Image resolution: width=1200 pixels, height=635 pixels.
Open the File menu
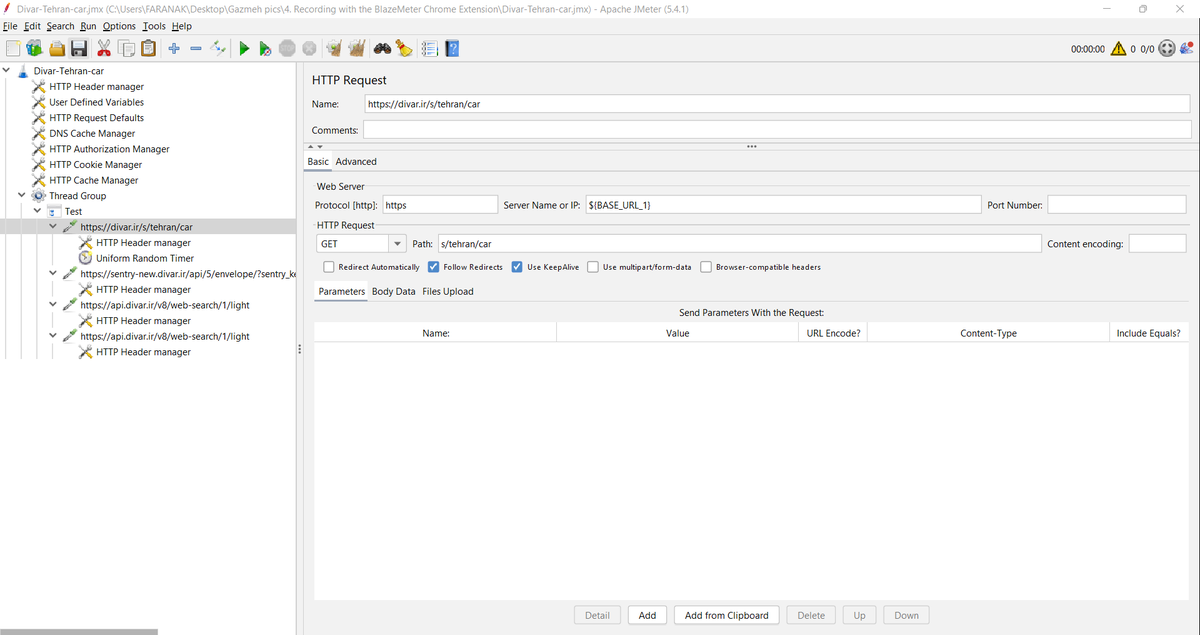click(x=10, y=26)
